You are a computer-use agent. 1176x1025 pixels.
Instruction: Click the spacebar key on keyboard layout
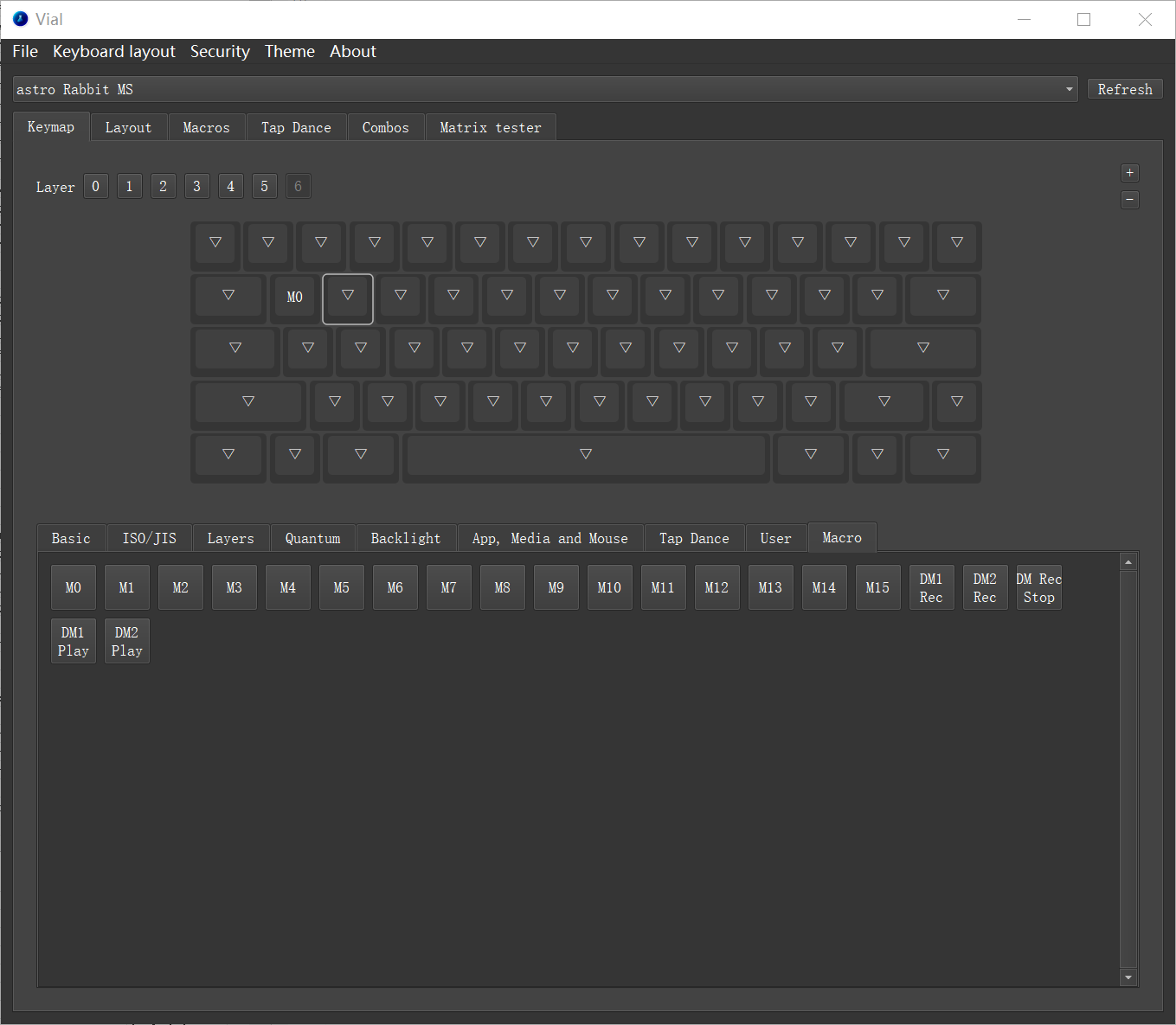point(586,457)
